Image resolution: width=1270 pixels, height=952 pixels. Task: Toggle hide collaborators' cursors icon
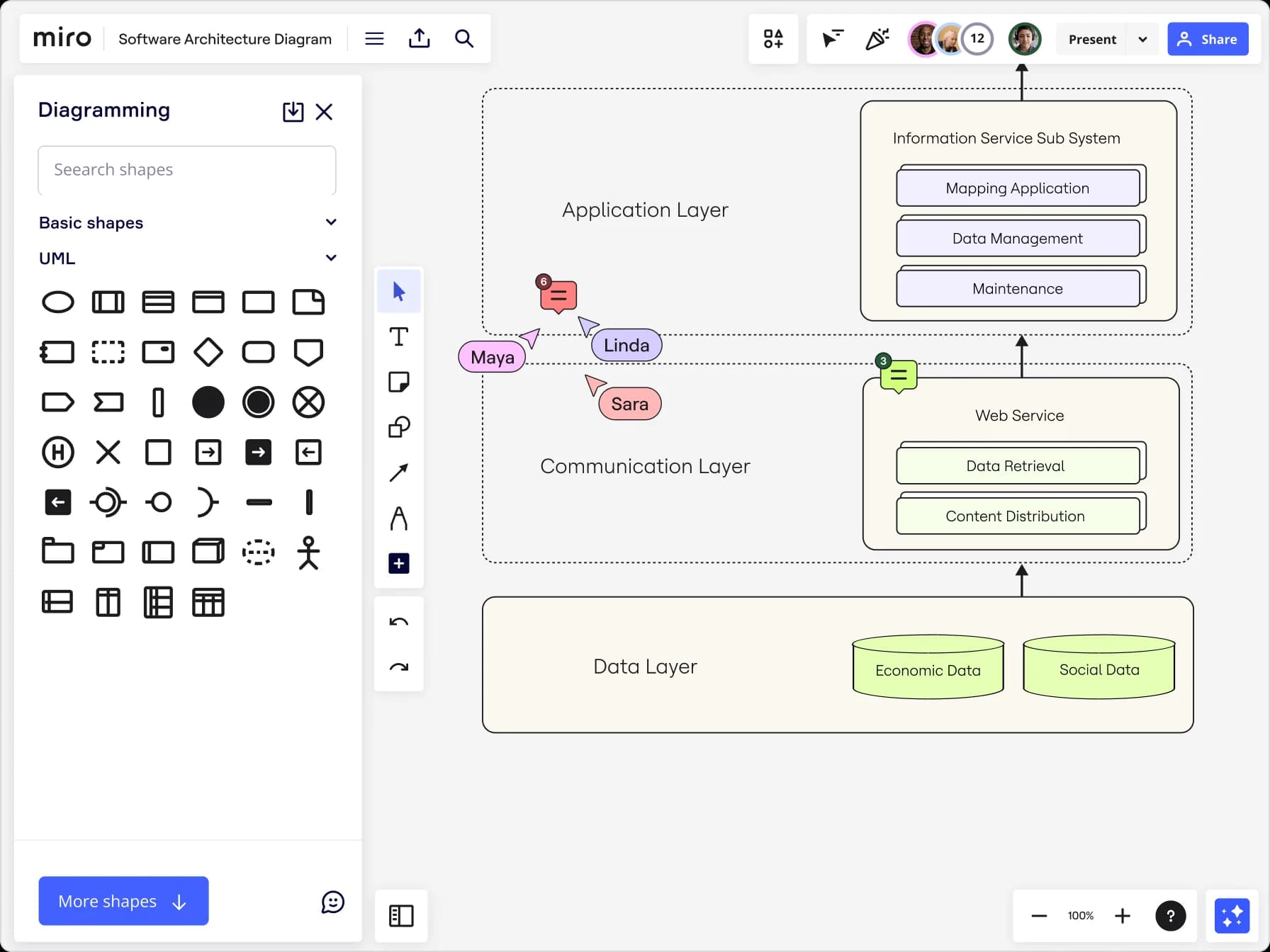click(x=833, y=38)
